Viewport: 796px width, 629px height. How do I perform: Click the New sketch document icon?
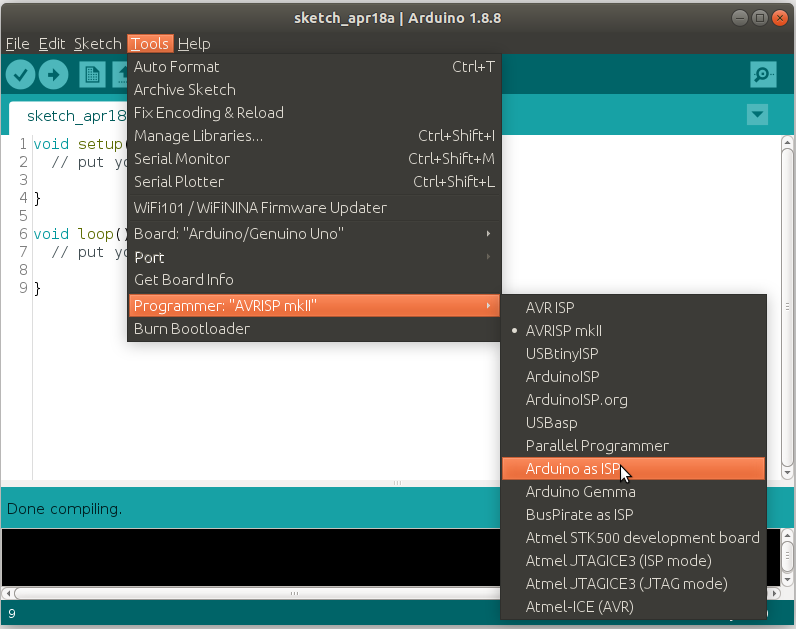(x=92, y=75)
